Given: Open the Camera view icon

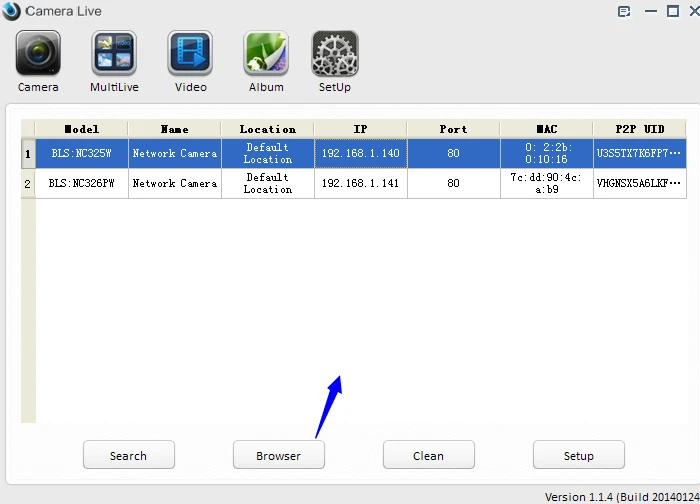Looking at the screenshot, I should (x=38, y=53).
